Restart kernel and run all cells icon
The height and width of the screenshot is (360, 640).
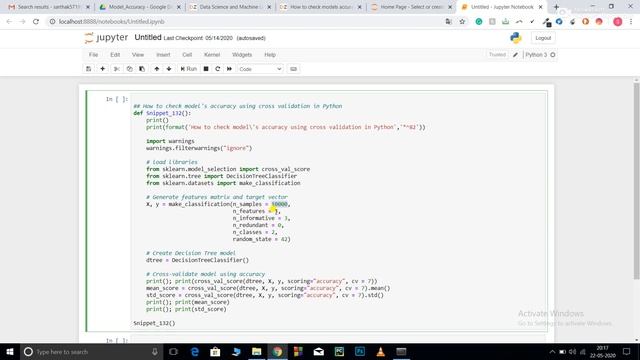point(229,69)
